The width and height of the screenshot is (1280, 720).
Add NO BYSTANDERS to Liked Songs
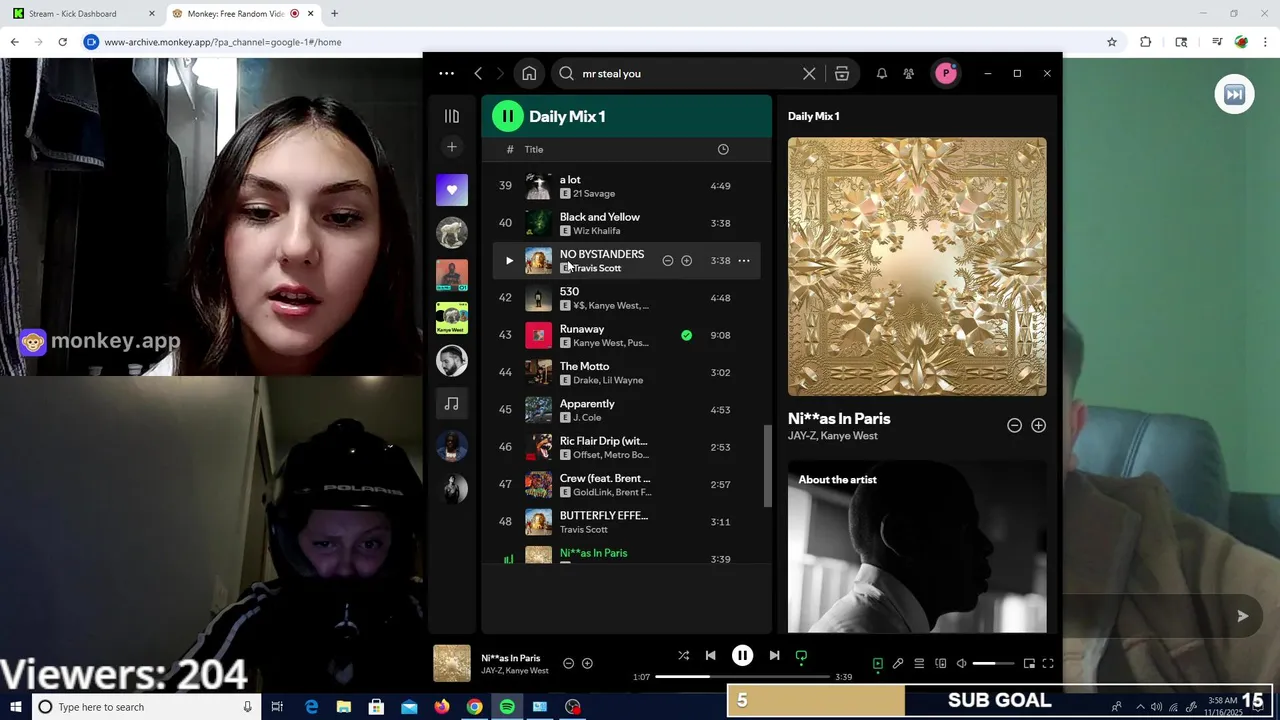coord(687,261)
